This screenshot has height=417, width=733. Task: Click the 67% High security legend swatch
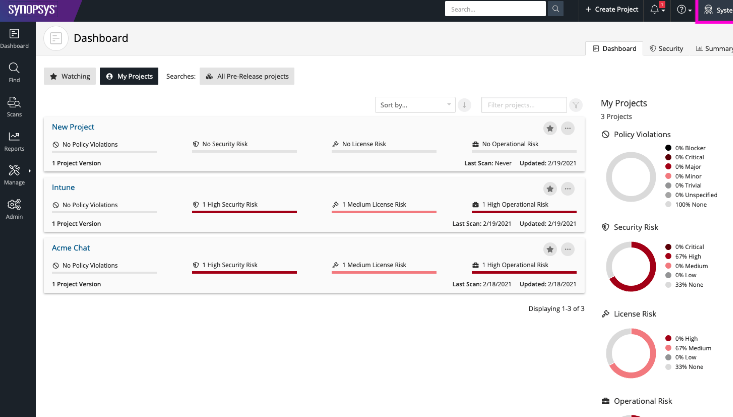668,256
